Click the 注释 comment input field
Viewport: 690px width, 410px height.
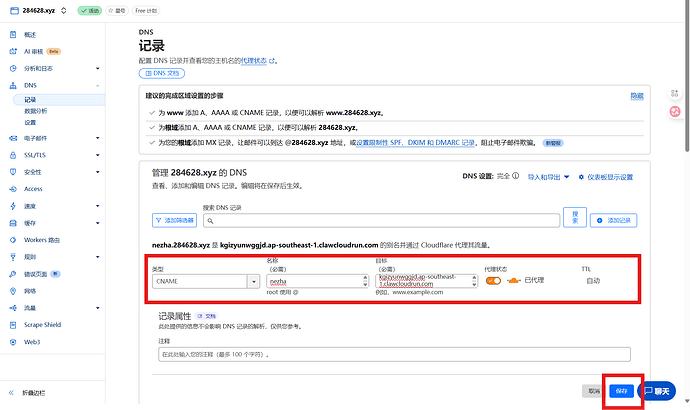point(394,354)
